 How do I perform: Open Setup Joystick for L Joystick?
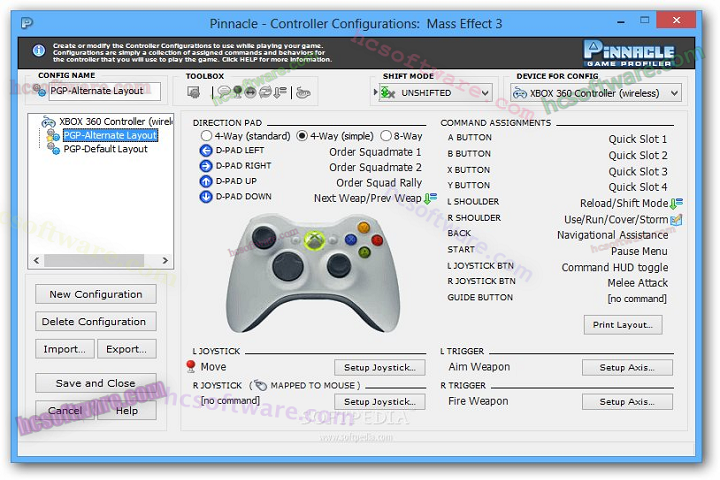[380, 367]
